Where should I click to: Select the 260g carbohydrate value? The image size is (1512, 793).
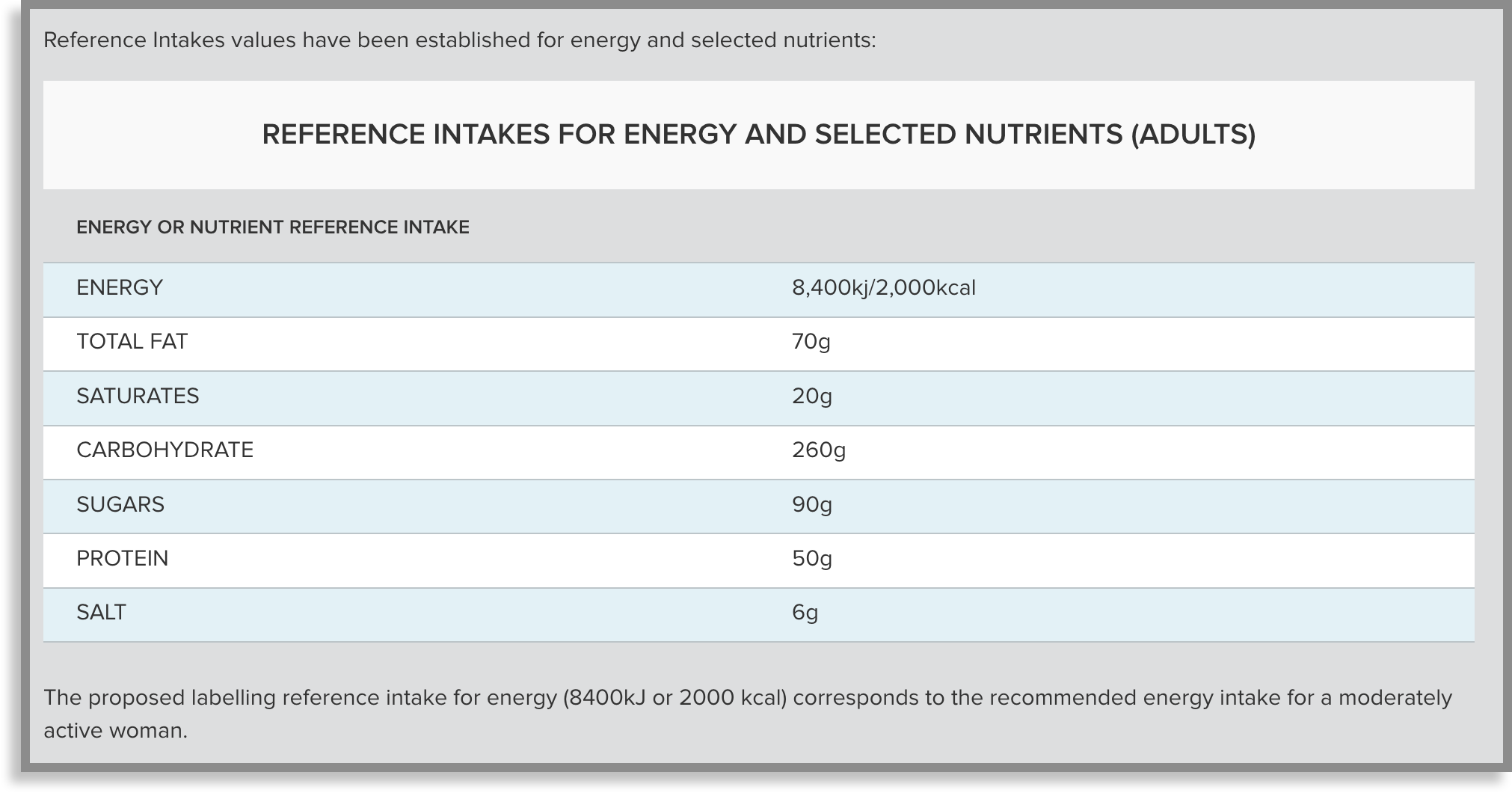[x=818, y=450]
